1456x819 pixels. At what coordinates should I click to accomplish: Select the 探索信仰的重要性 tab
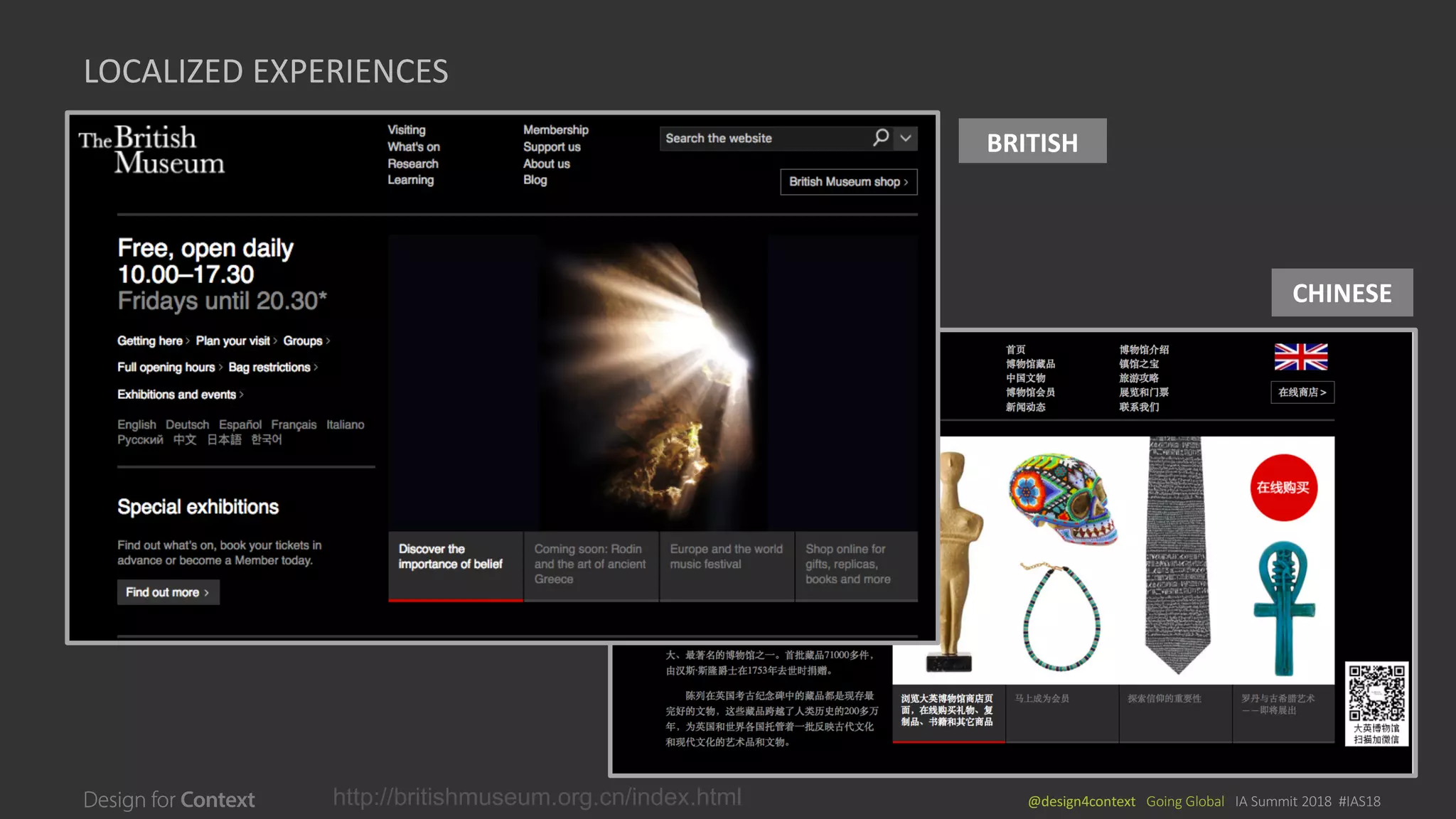tap(1176, 713)
